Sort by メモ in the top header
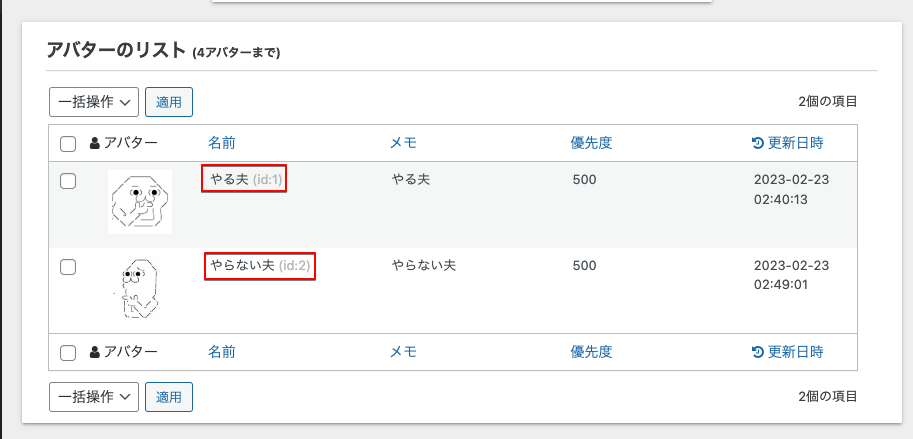913x439 pixels. 404,143
